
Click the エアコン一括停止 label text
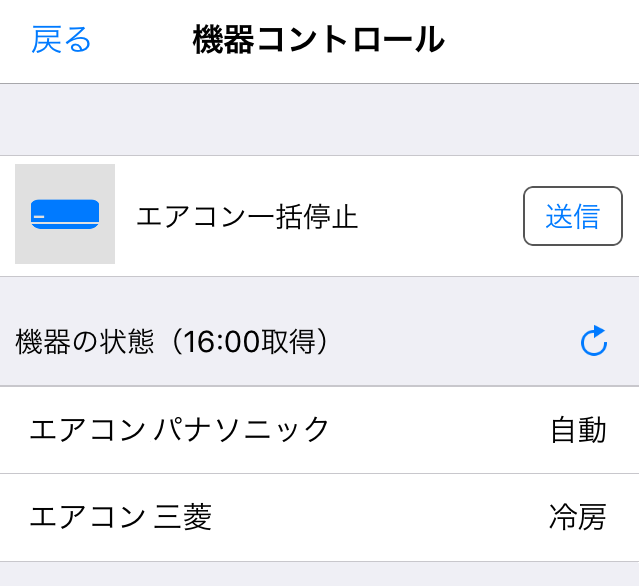247,216
